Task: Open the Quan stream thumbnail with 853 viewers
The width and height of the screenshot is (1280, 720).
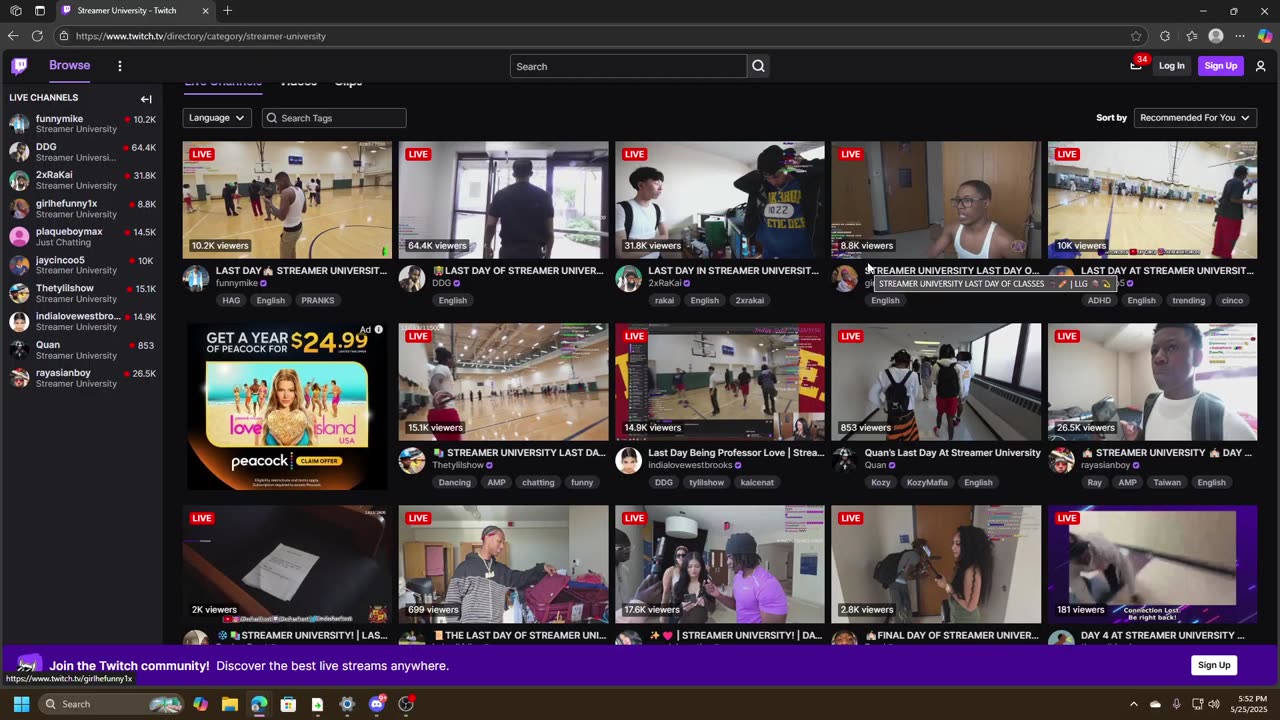Action: (x=936, y=382)
